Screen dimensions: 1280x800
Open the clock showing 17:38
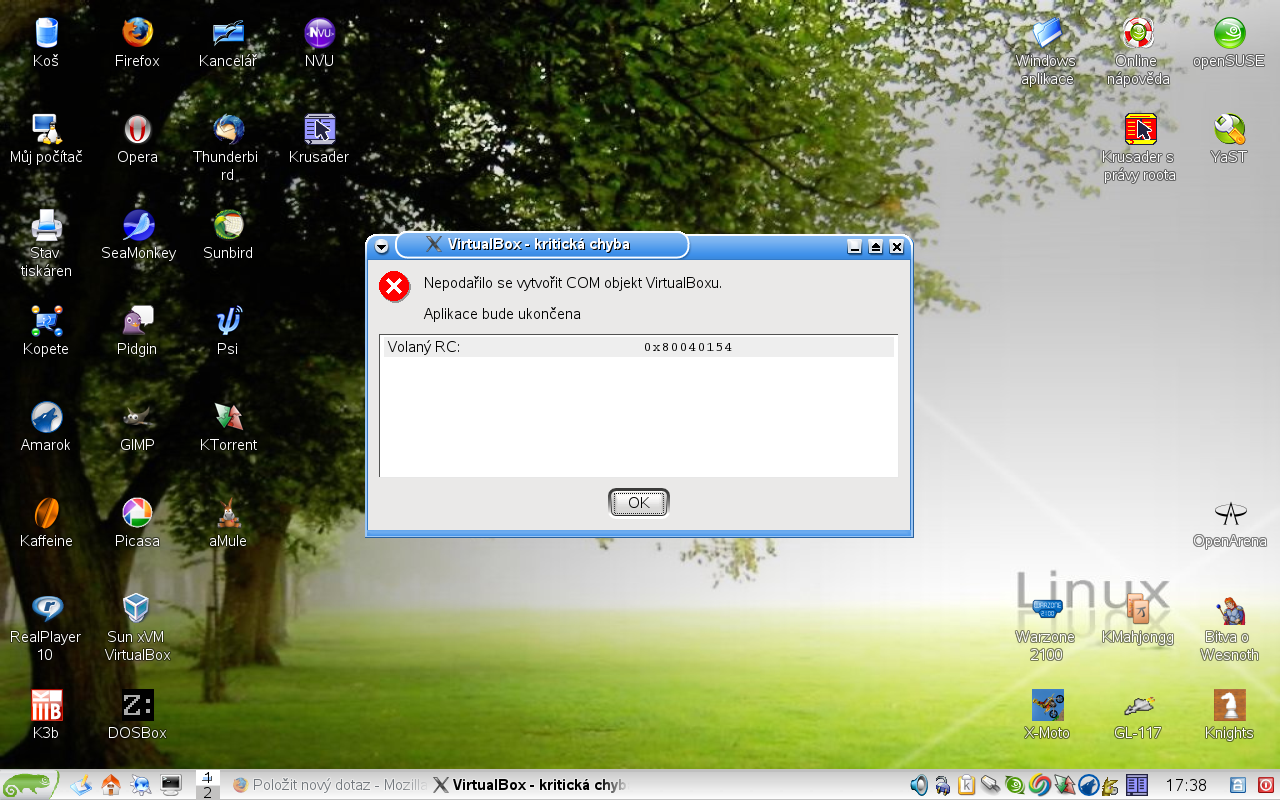click(x=1186, y=785)
